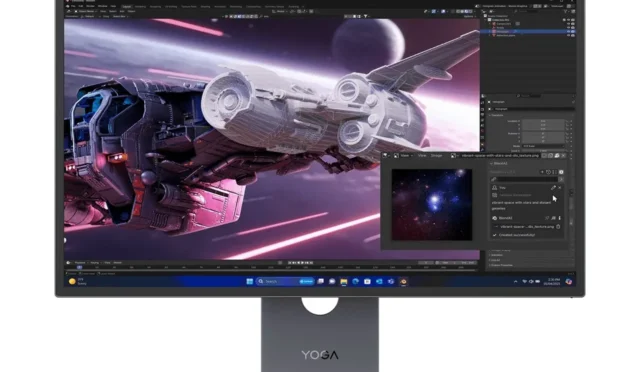Open the Copilot icon in the system tray
640x372 pixels.
click(x=569, y=281)
